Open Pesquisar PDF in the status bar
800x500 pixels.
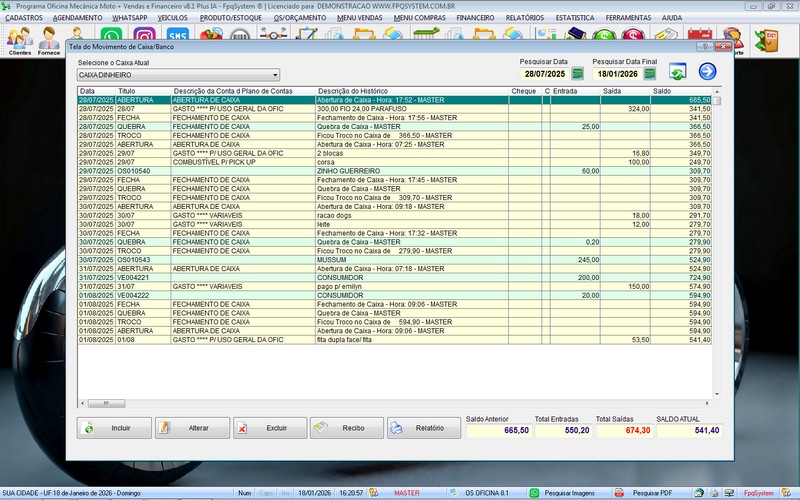654,493
